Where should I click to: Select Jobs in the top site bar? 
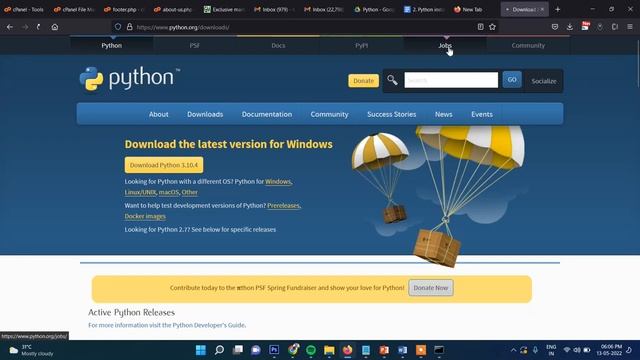[x=445, y=45]
